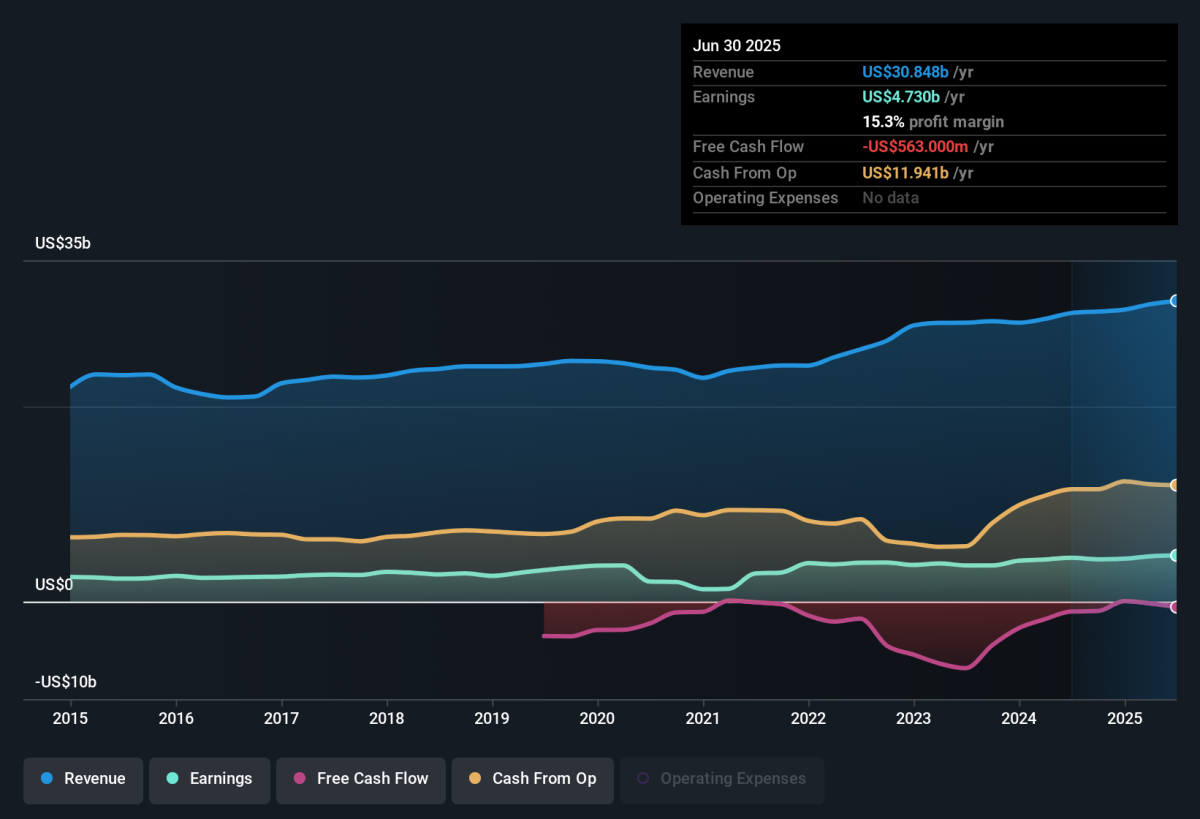Toggle the Revenue series in legend
Viewport: 1200px width, 819px height.
[83, 779]
